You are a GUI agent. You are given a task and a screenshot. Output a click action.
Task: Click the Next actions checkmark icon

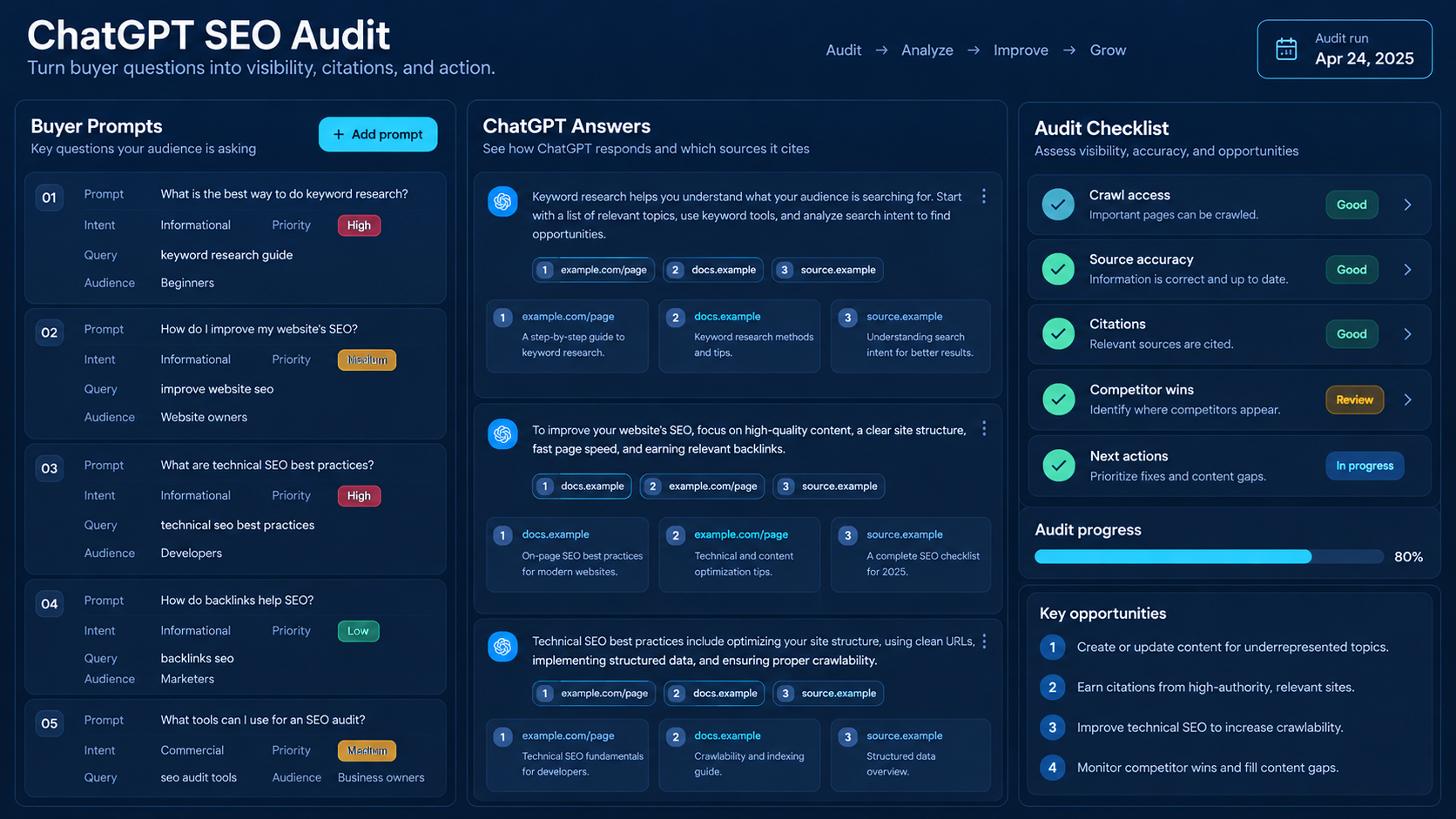coord(1058,466)
